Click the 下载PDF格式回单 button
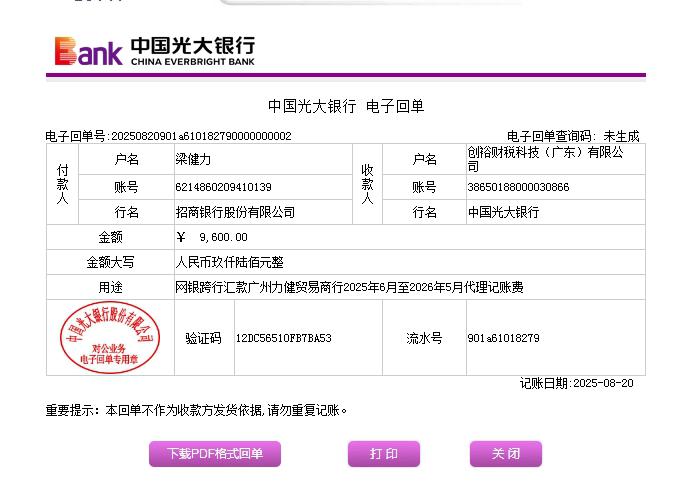Viewport: 690px width, 487px height. (x=215, y=454)
